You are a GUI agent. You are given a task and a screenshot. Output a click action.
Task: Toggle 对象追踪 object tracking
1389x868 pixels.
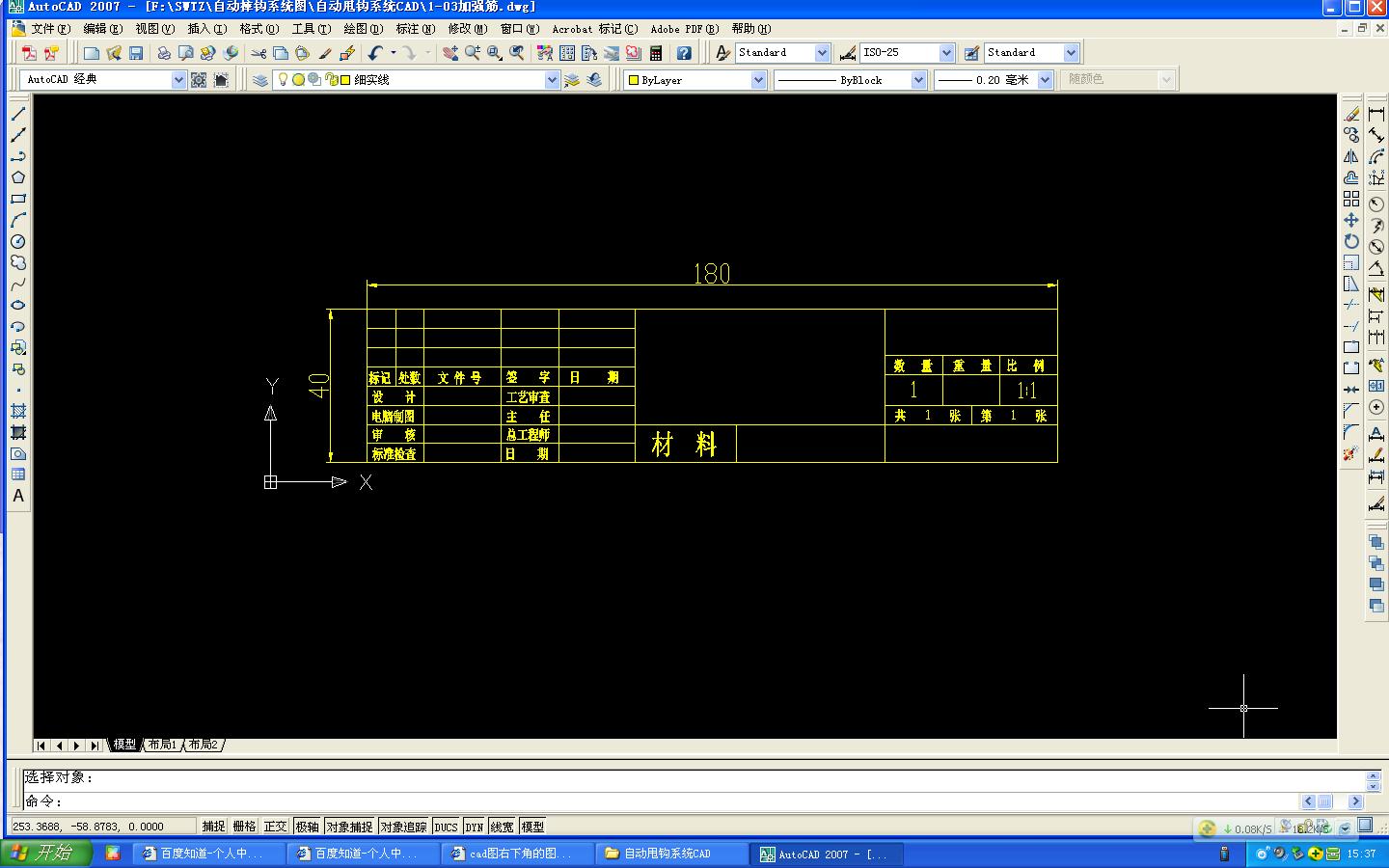403,827
